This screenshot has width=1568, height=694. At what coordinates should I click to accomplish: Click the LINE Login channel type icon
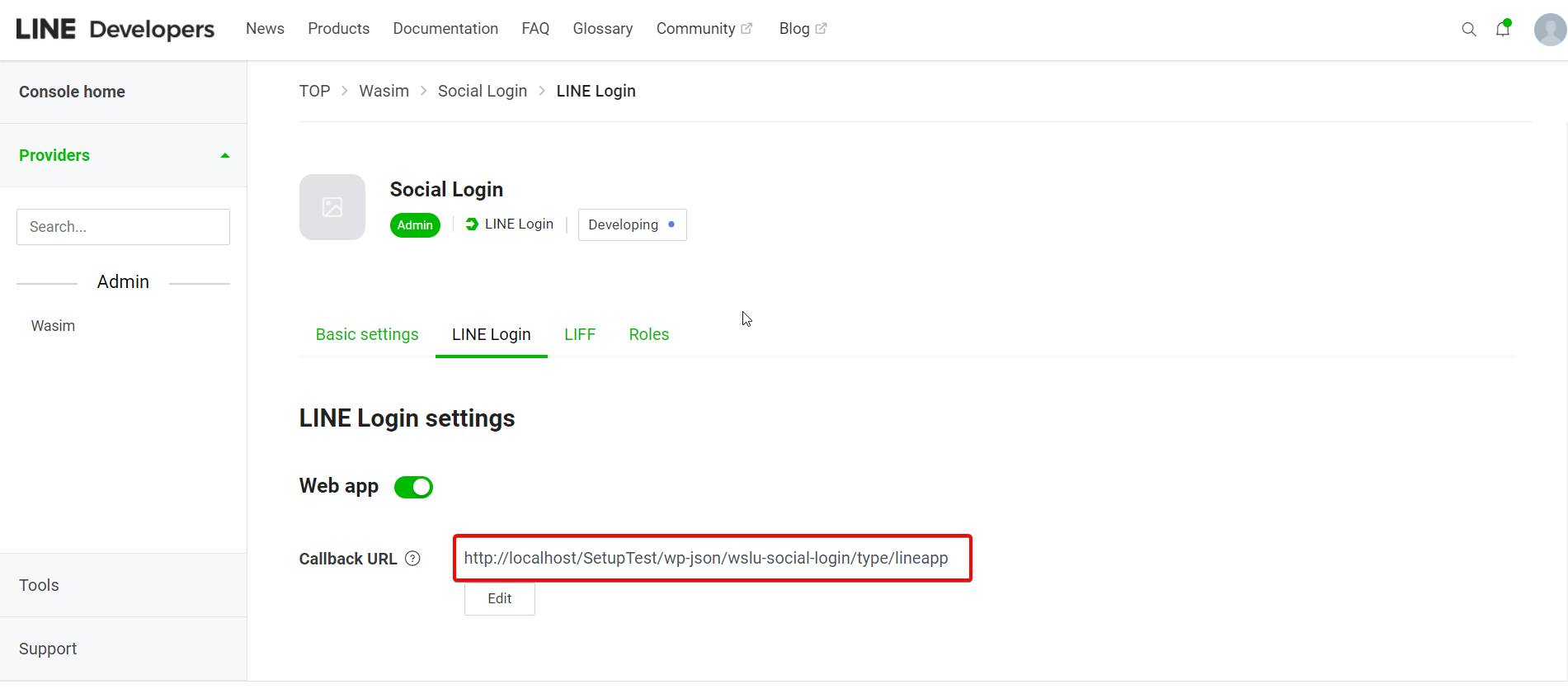click(472, 224)
